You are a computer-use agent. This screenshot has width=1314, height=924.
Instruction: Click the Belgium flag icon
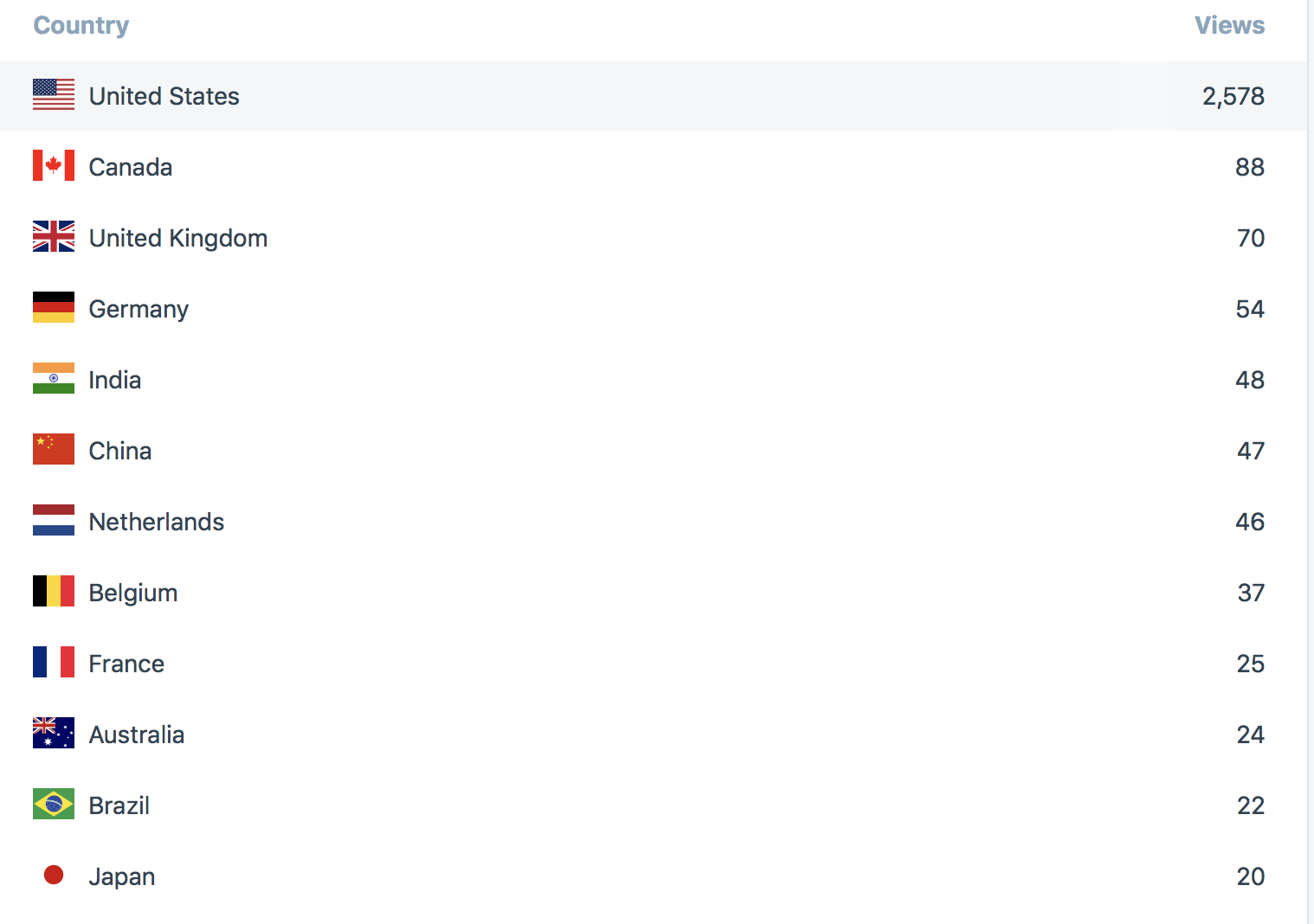pyautogui.click(x=54, y=592)
